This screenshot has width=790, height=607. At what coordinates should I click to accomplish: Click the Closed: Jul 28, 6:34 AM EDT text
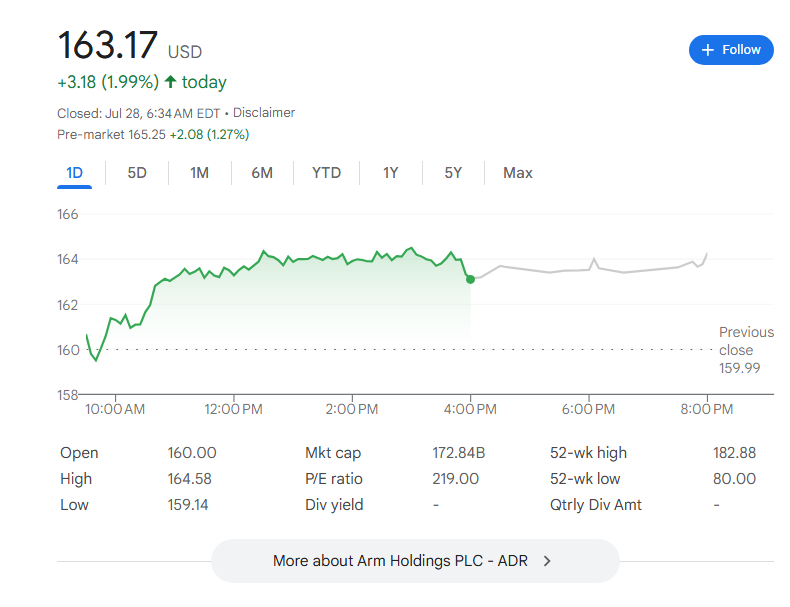[139, 113]
